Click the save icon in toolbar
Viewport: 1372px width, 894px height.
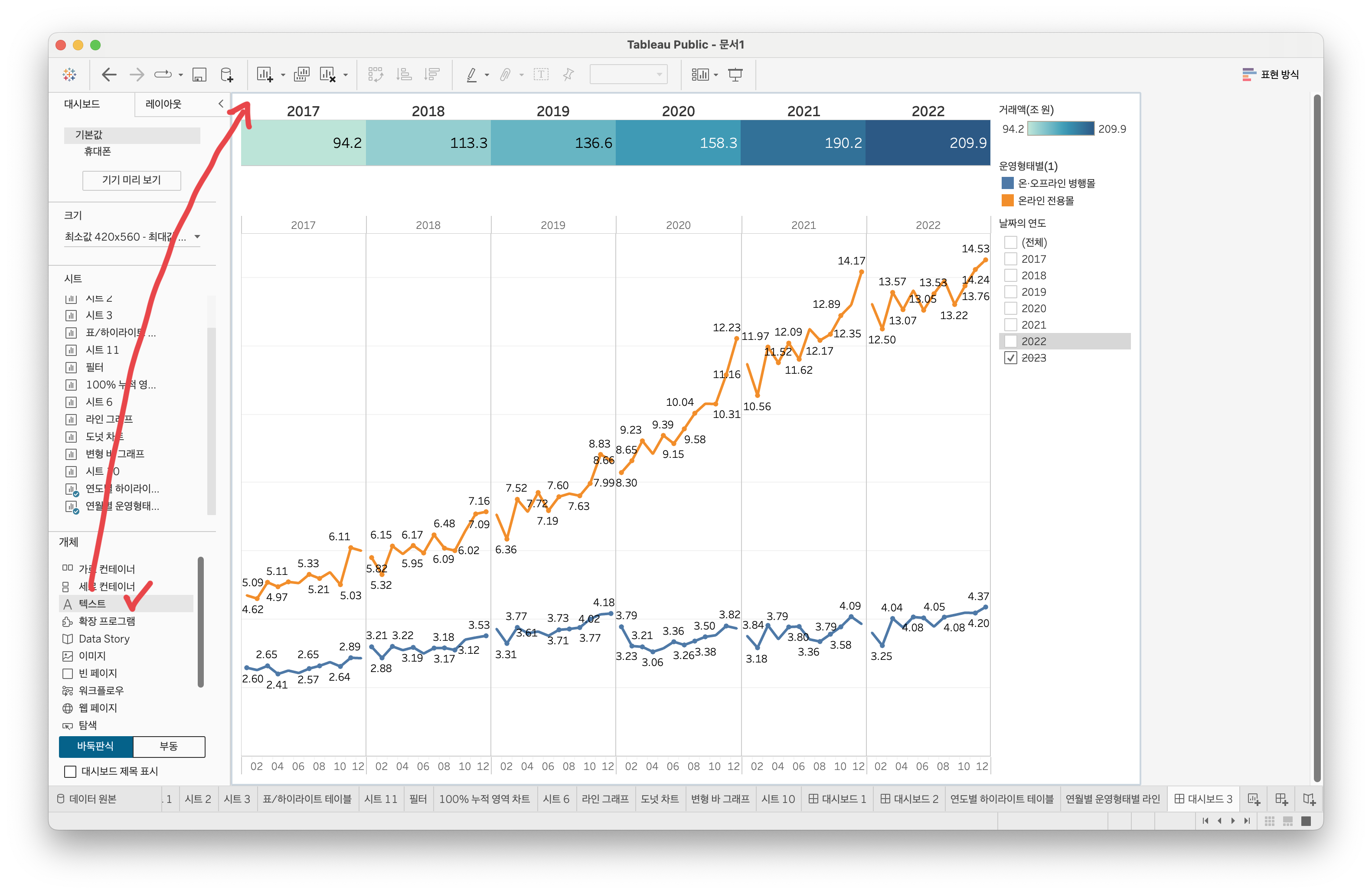tap(199, 75)
